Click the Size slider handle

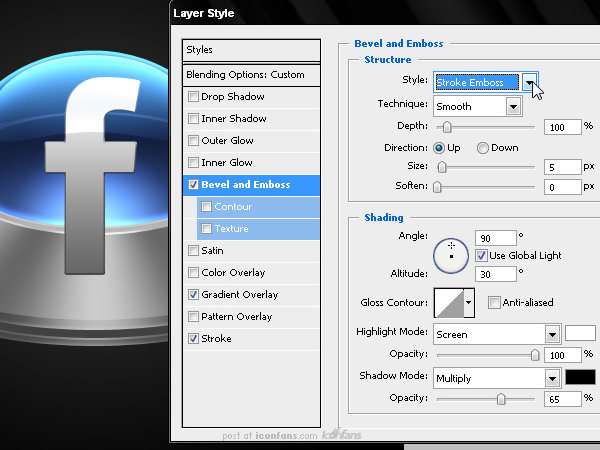point(442,167)
